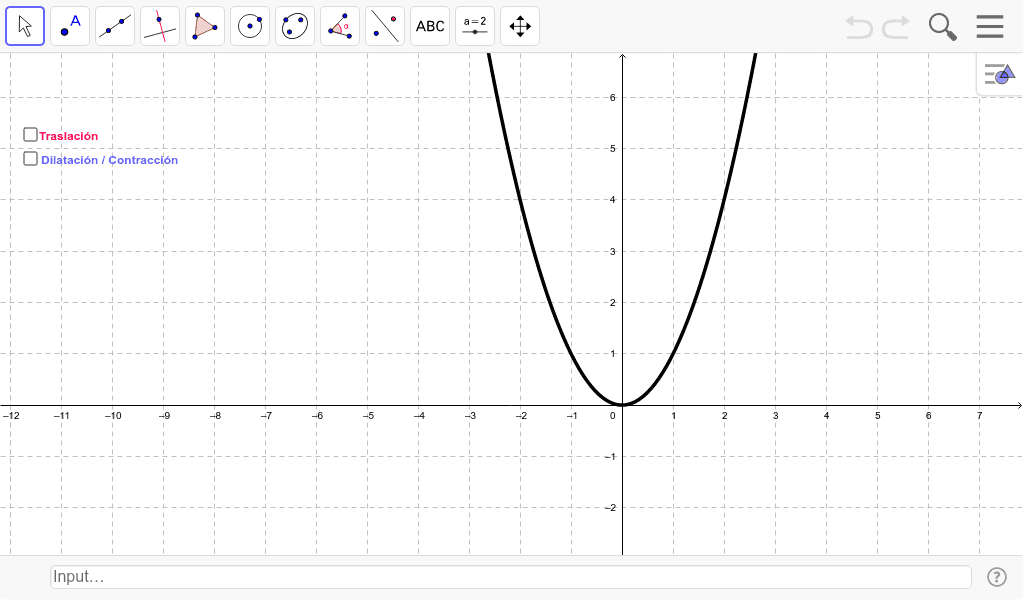Select Reflect about Line tool
Screen dimensions: 1024x600
tap(385, 26)
